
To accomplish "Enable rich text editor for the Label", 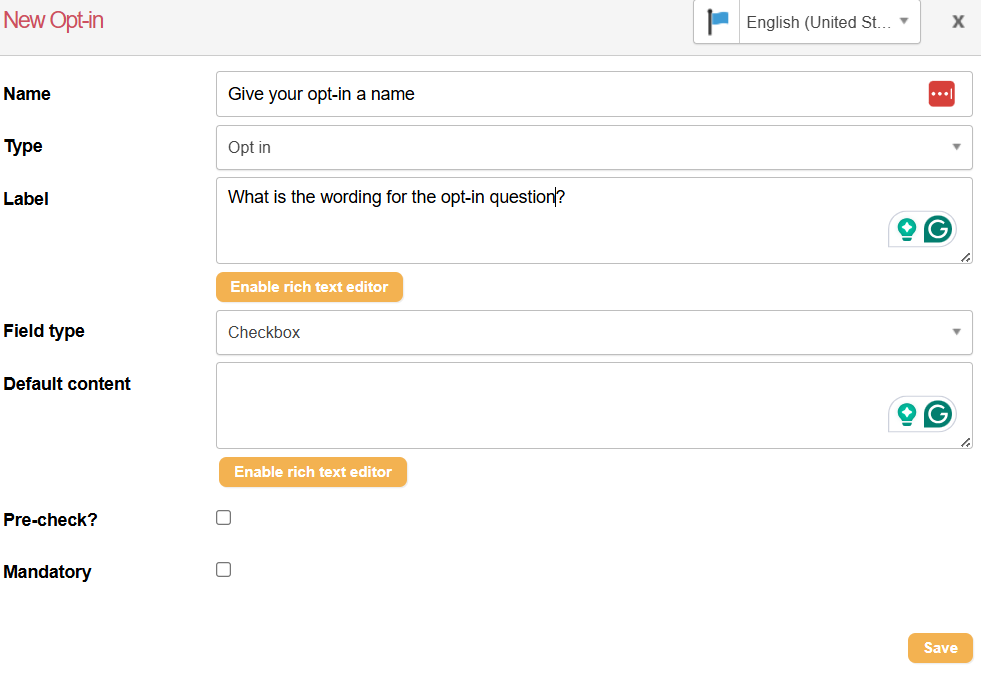I will [x=309, y=287].
